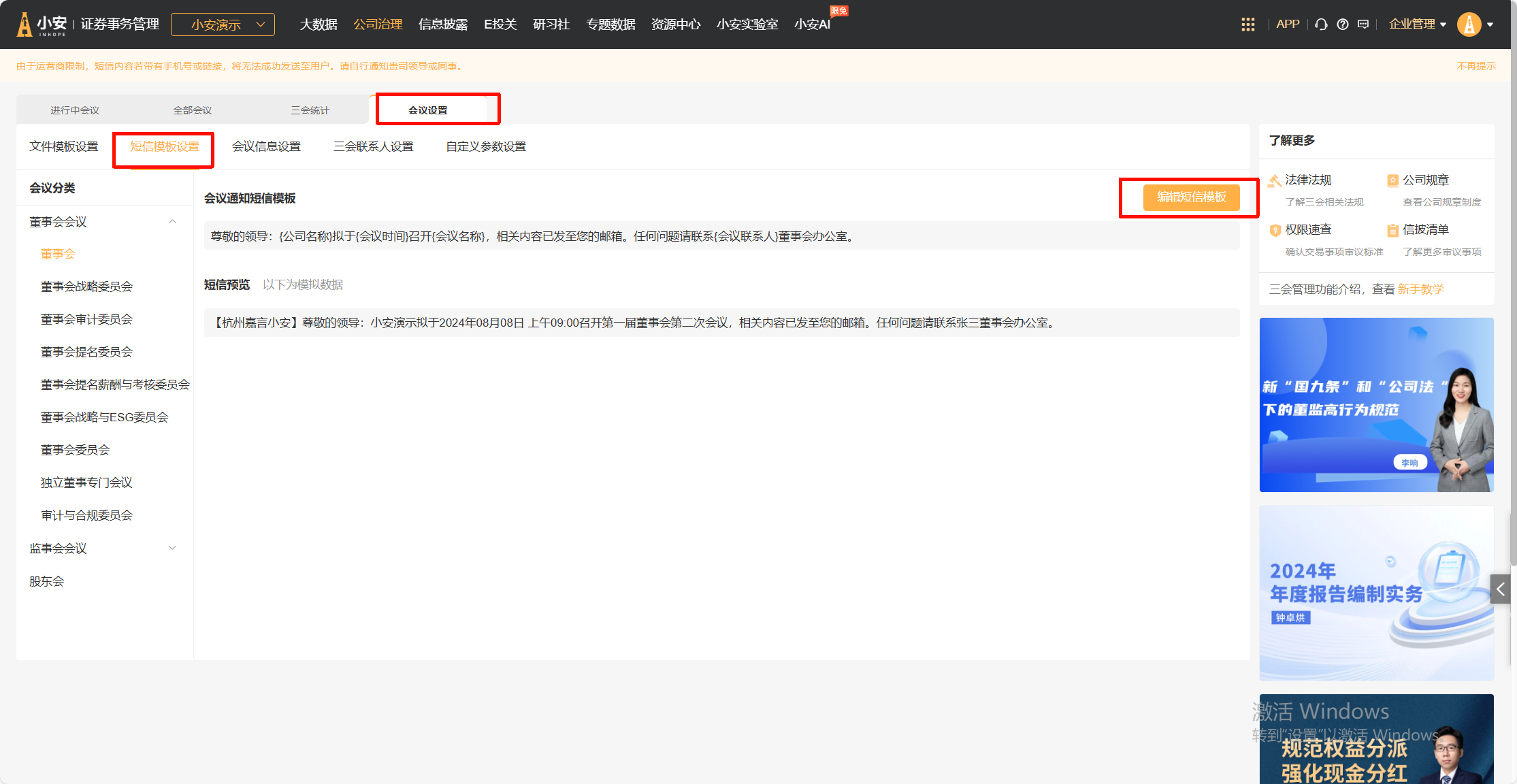Screen dimensions: 1517x784
Task: Expand the 监事会会议 category
Action: coord(172,548)
